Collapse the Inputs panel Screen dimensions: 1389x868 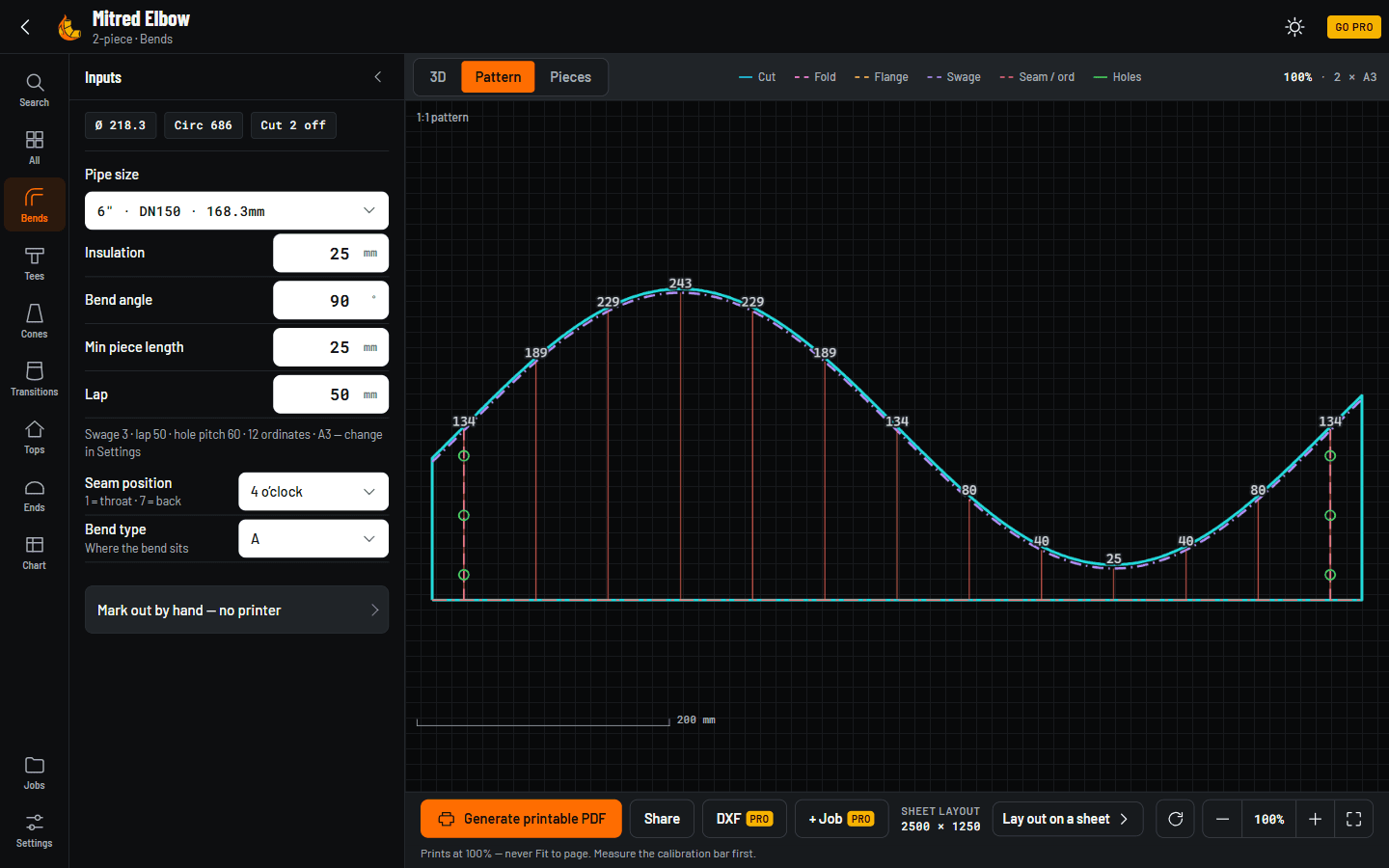click(378, 77)
